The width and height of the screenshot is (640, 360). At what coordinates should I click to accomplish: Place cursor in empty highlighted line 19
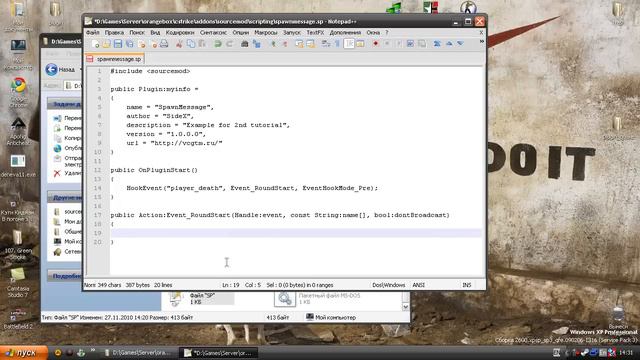pos(296,233)
